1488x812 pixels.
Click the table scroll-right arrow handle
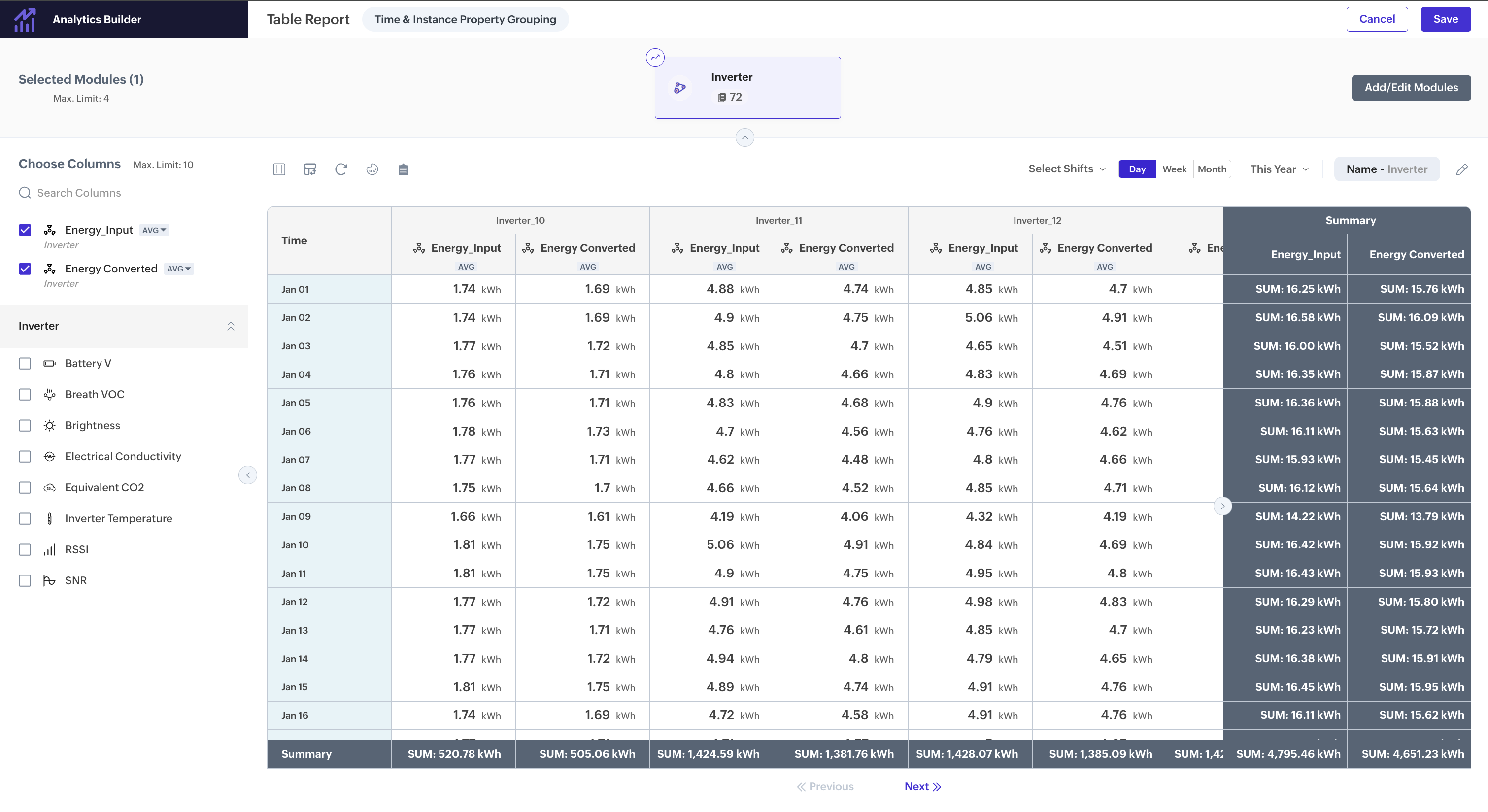(x=1222, y=506)
